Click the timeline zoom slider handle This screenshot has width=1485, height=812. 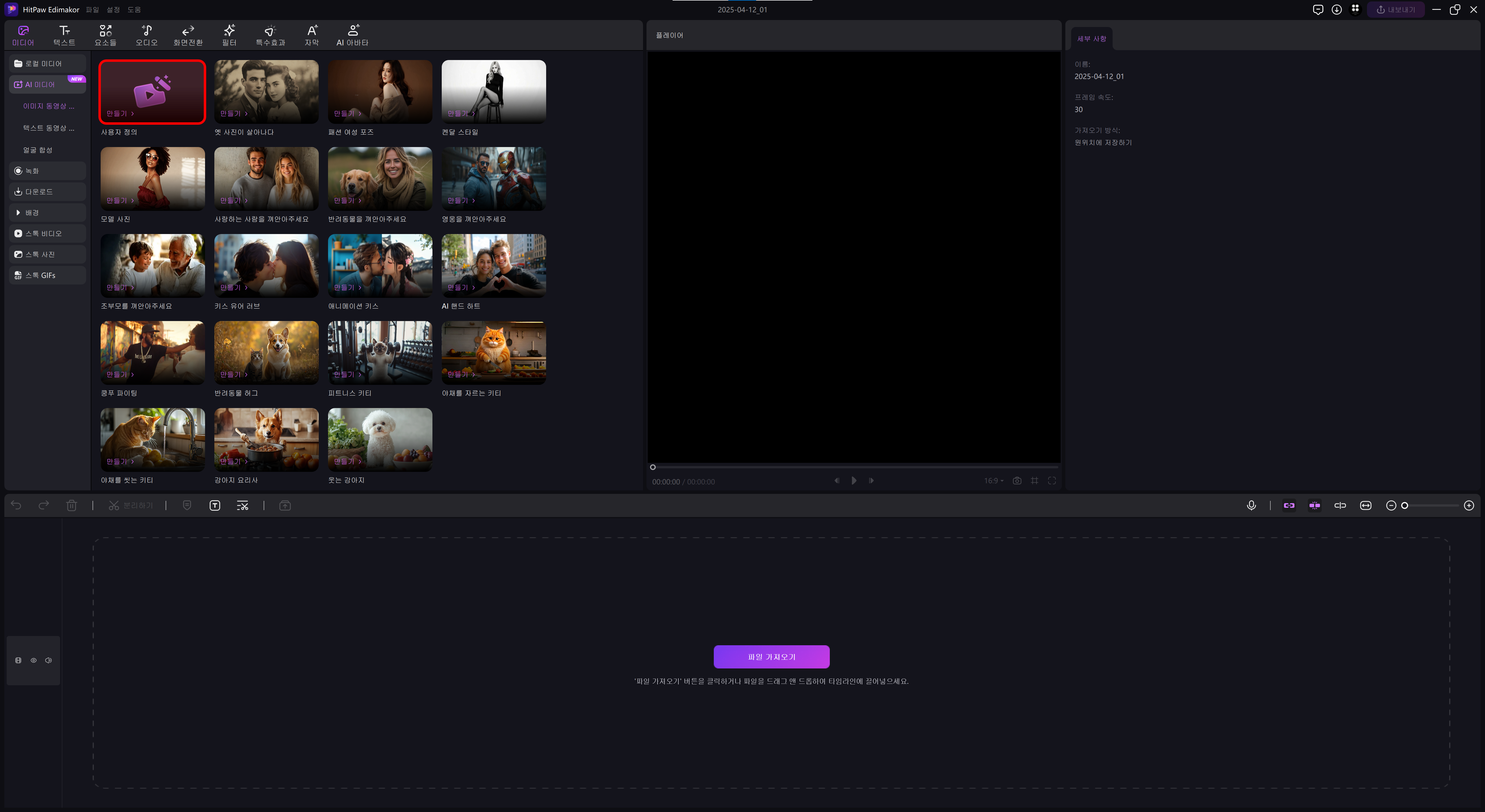[1405, 505]
